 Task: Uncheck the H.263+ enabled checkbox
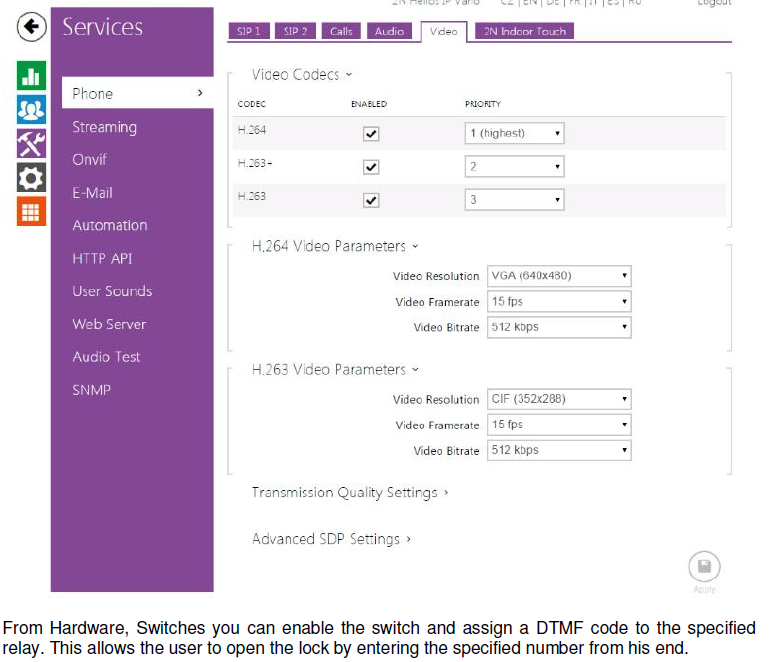(371, 167)
